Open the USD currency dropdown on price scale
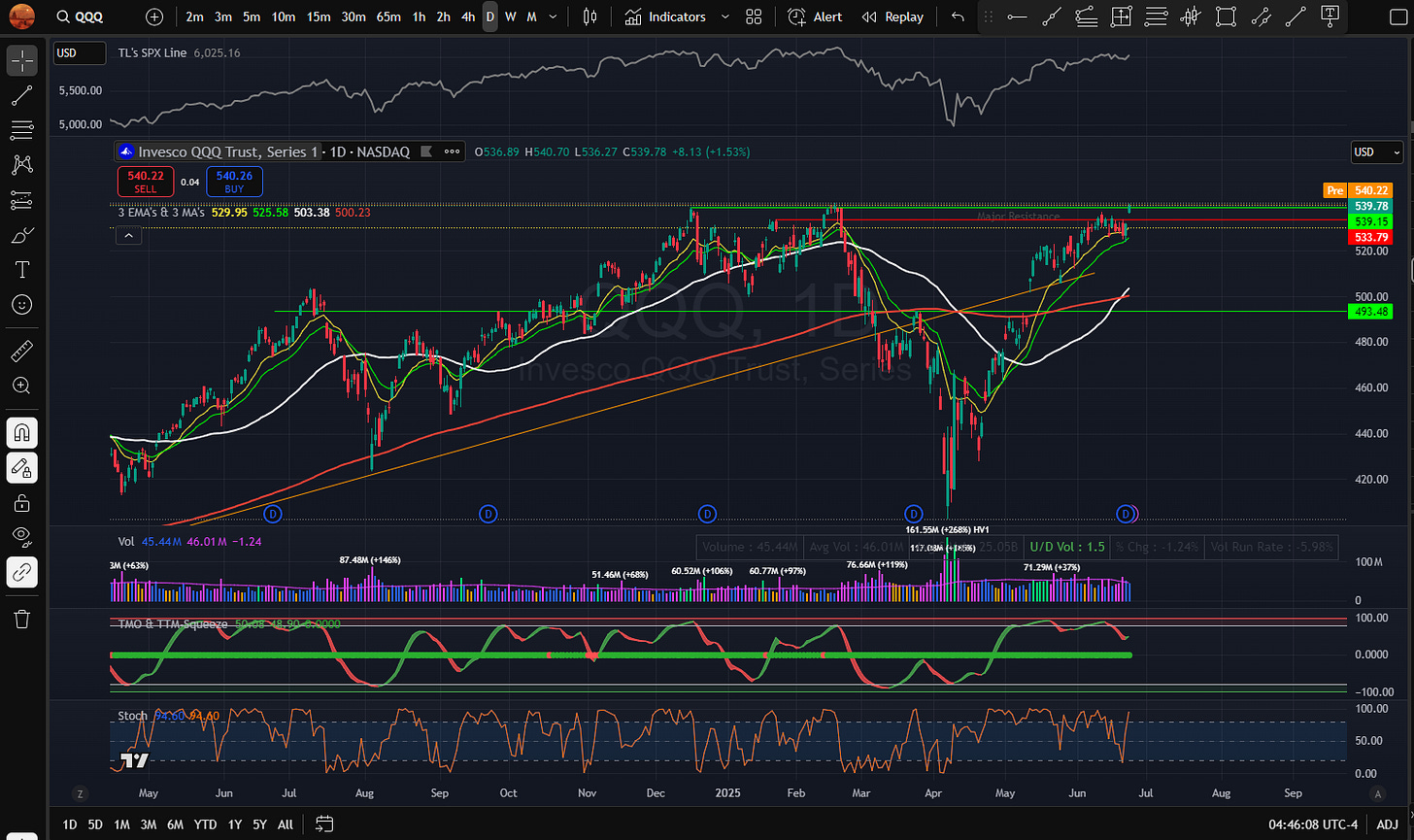The height and width of the screenshot is (840, 1414). [1377, 152]
